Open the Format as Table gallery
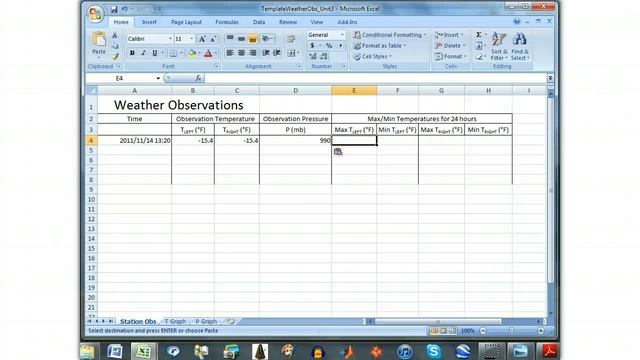640x360 pixels. [380, 46]
